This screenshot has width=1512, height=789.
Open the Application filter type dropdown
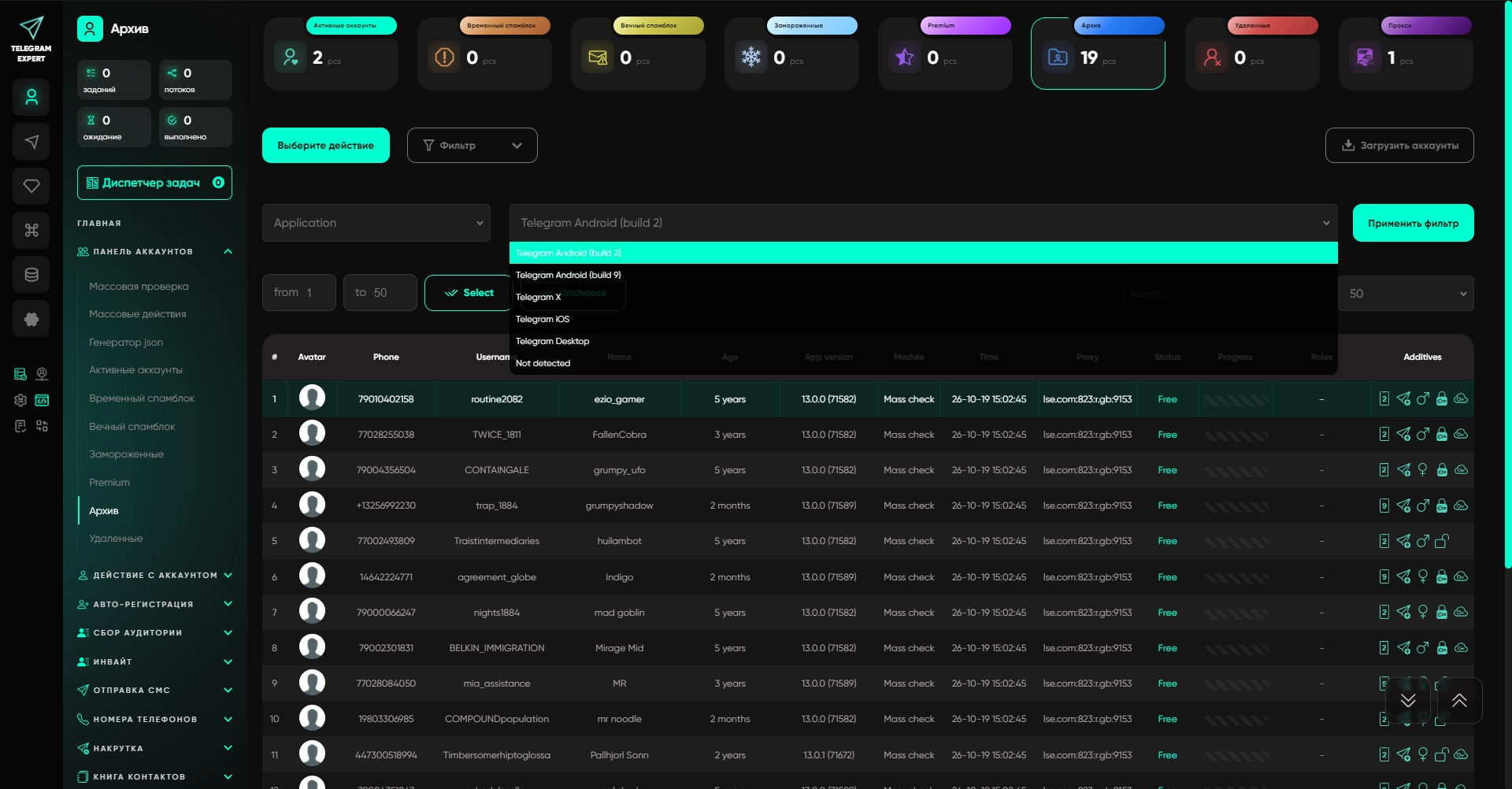(x=376, y=223)
